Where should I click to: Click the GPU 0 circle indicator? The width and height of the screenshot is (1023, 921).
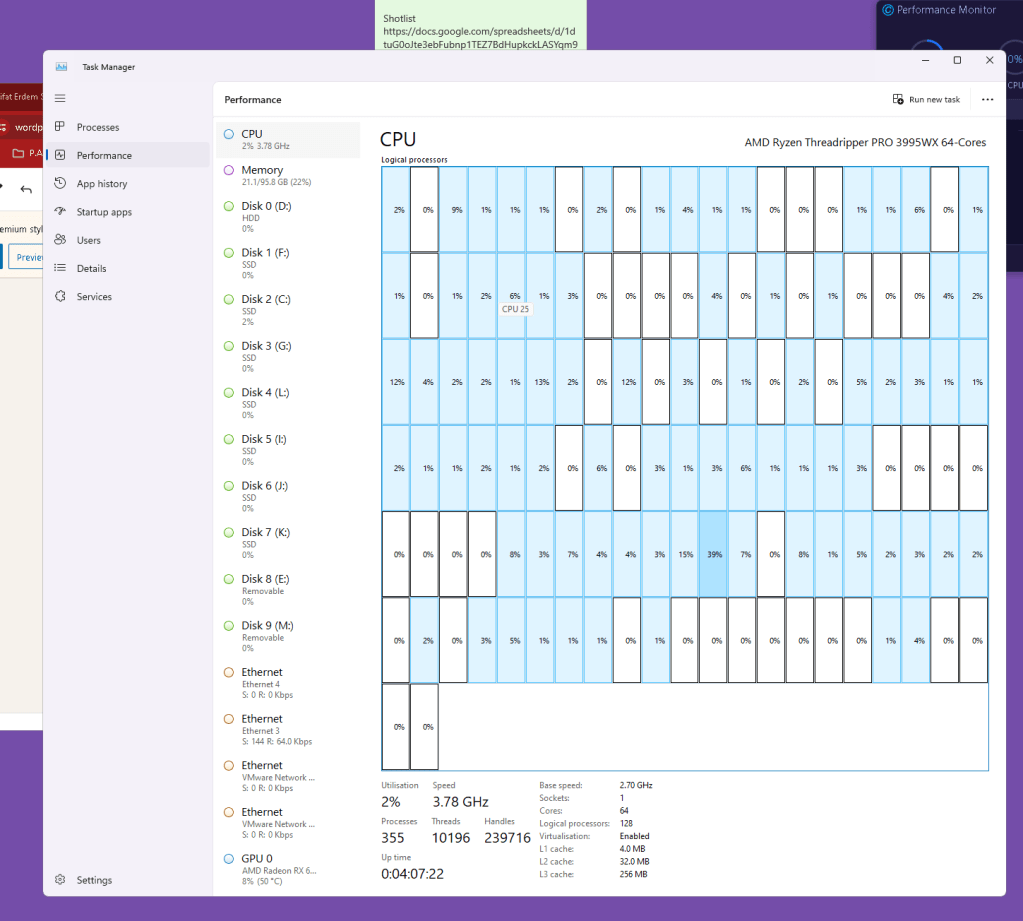pyautogui.click(x=229, y=859)
